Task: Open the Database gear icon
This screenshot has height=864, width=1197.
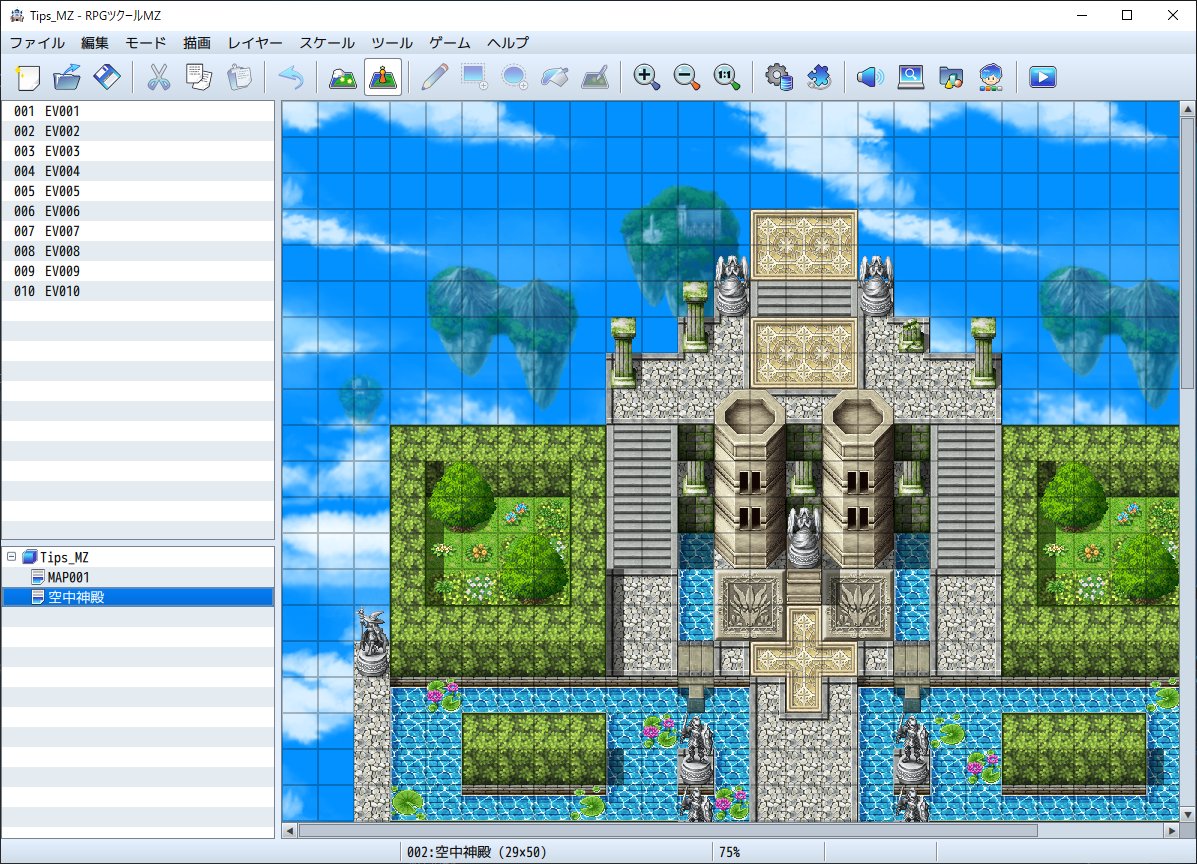Action: [779, 77]
